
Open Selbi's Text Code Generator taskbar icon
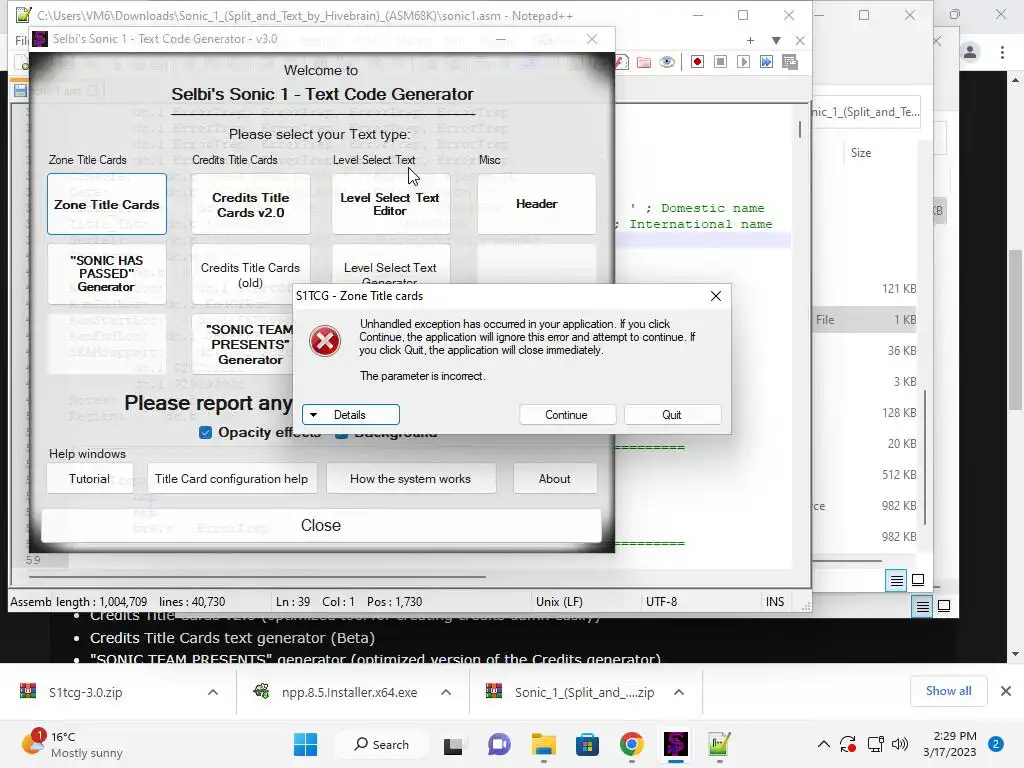tap(675, 744)
